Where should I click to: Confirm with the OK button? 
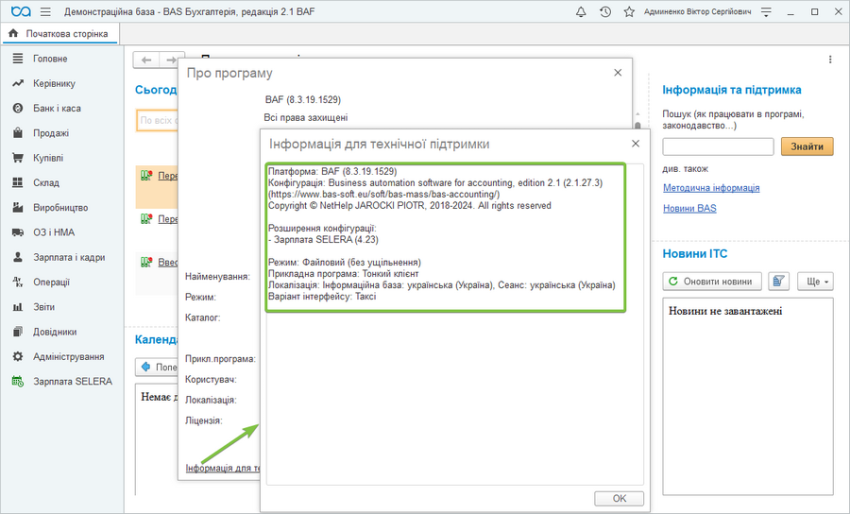pos(619,498)
